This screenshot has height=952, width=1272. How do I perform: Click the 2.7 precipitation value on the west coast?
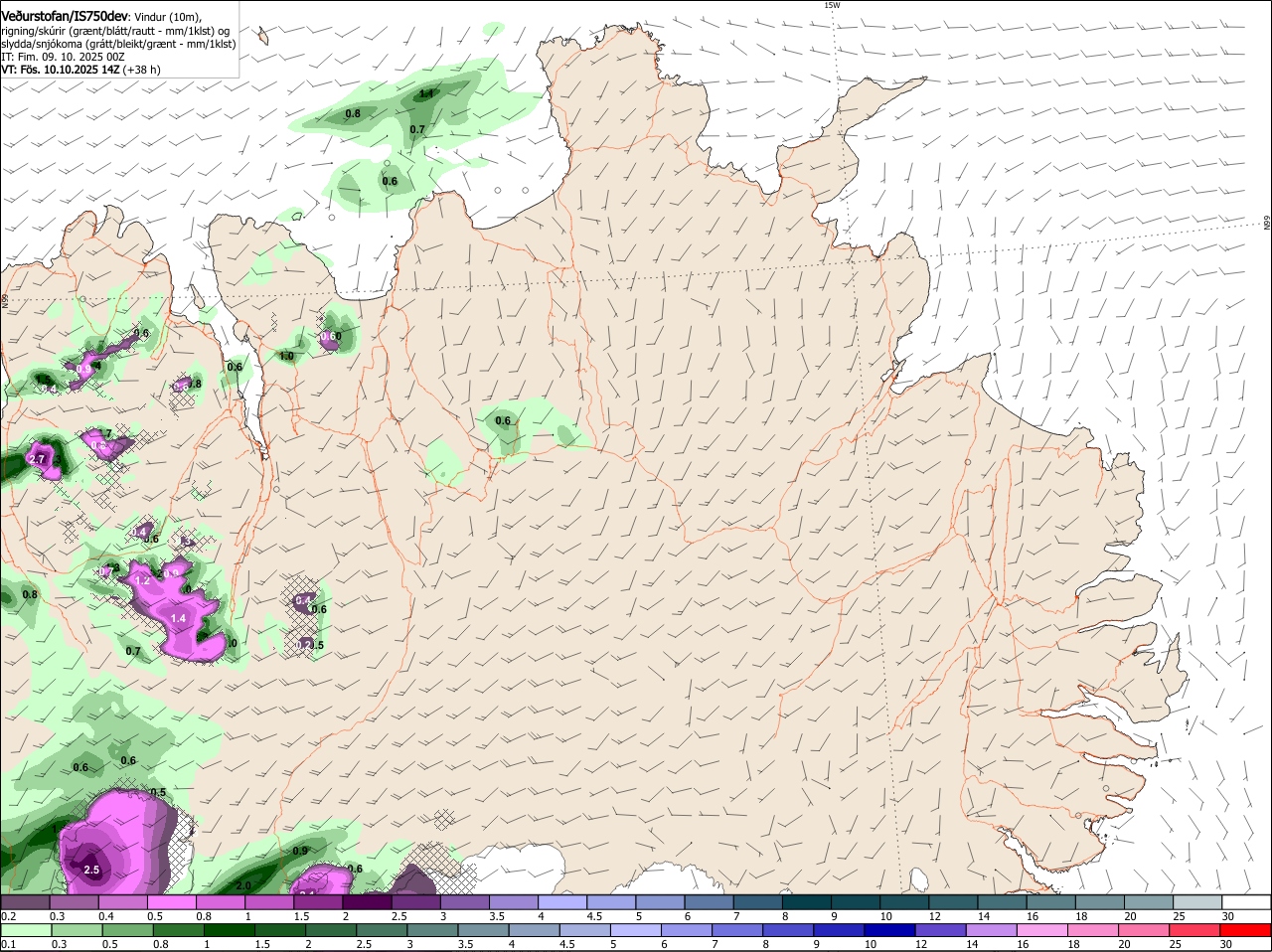38,459
